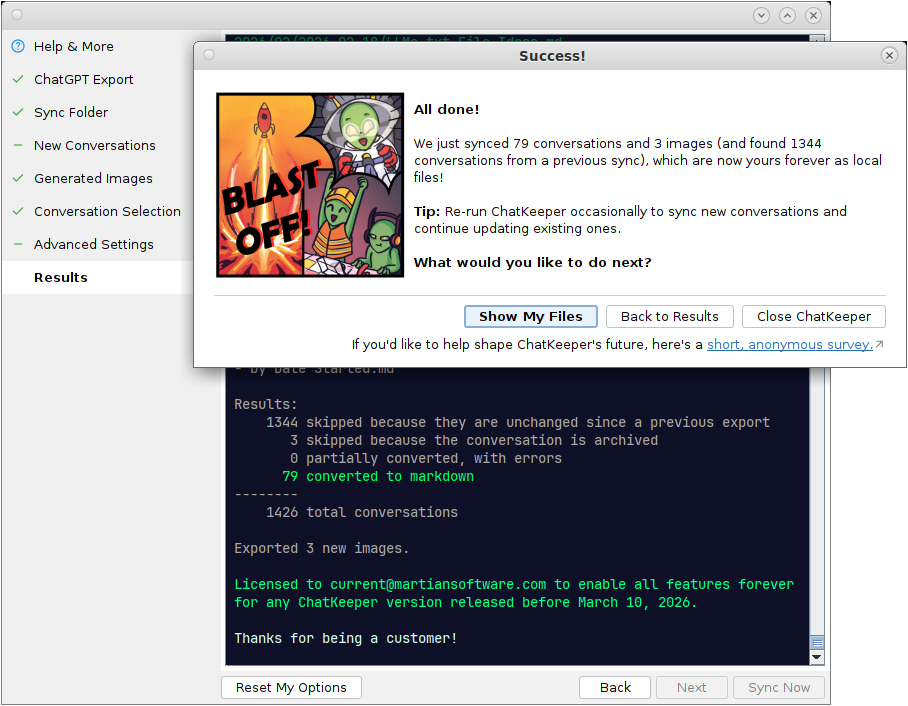Image resolution: width=908 pixels, height=706 pixels.
Task: Click the checkmark icon beside Conversation Selection
Action: coord(17,211)
